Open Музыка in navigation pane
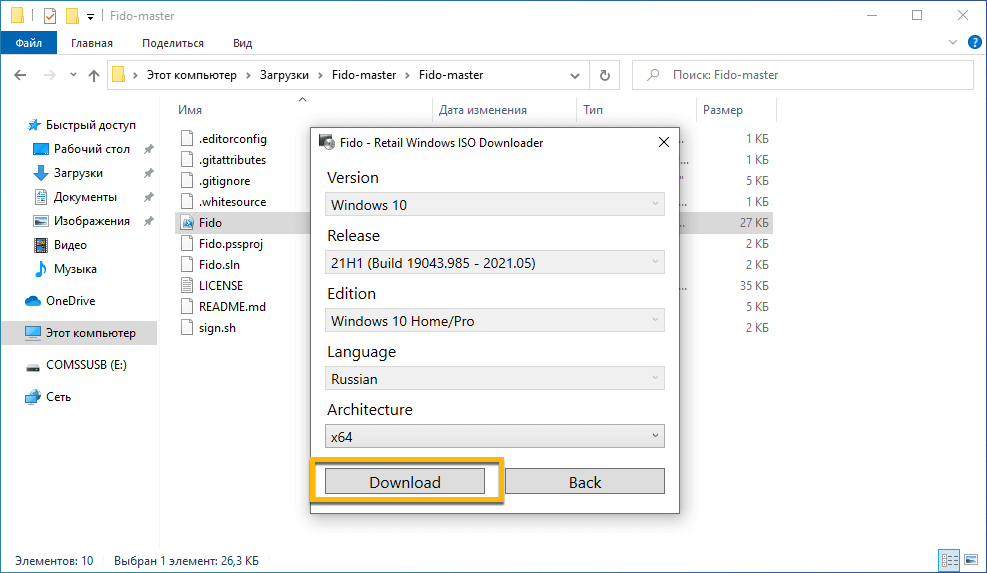The image size is (987, 573). tap(75, 268)
